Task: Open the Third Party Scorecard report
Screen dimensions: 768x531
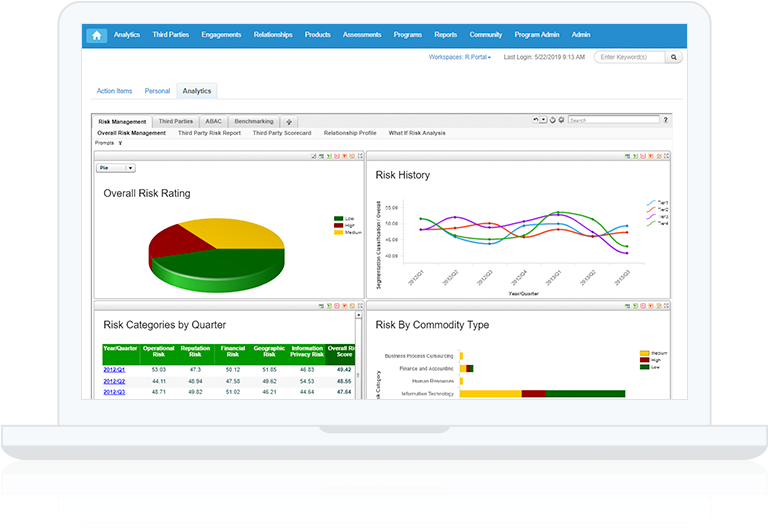Action: tap(281, 133)
